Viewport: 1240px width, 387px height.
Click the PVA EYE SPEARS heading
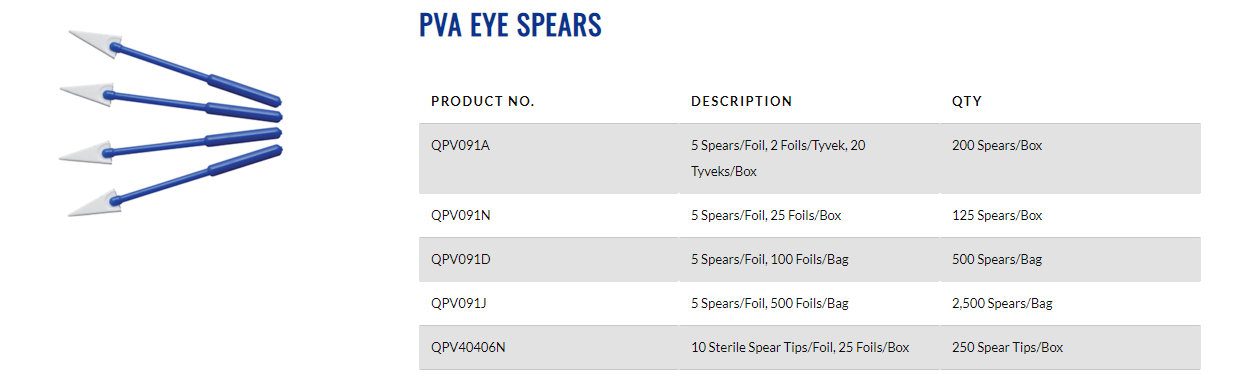point(510,25)
